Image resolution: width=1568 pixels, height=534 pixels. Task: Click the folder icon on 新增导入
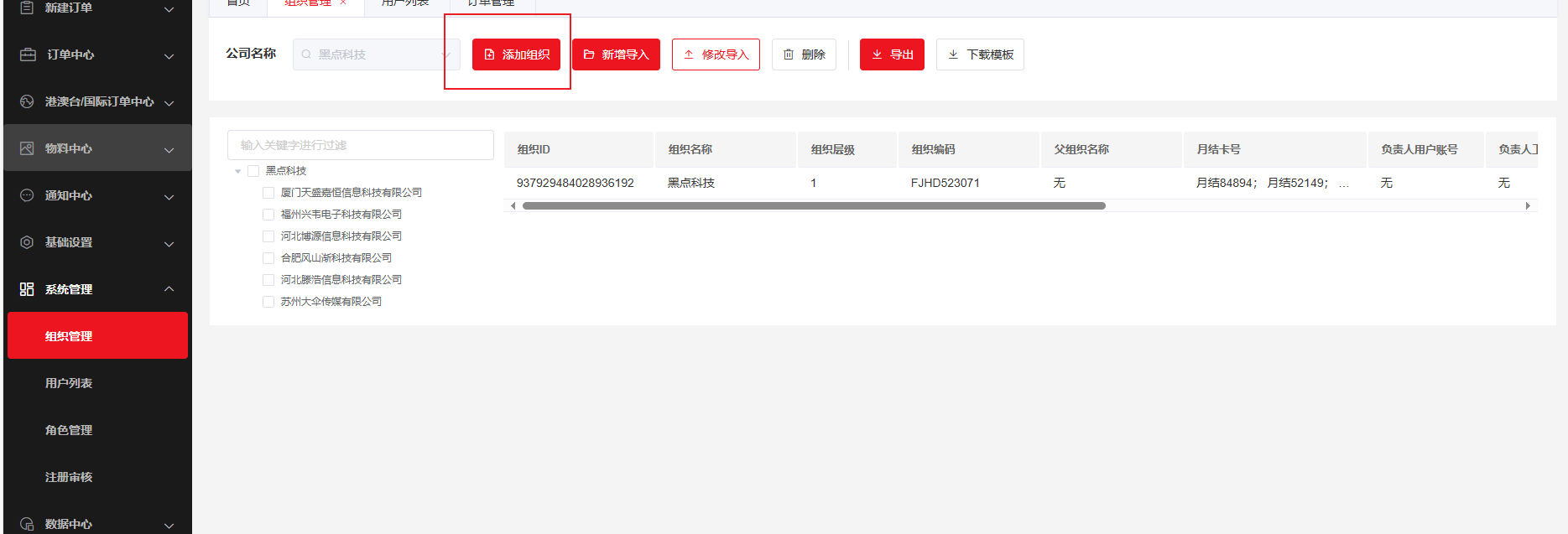coord(589,54)
